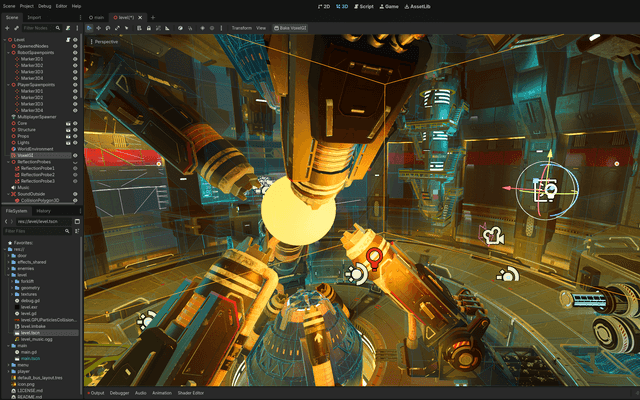The height and width of the screenshot is (400, 640).
Task: Toggle visibility of RobotSpawnpoints
Action: click(x=75, y=53)
